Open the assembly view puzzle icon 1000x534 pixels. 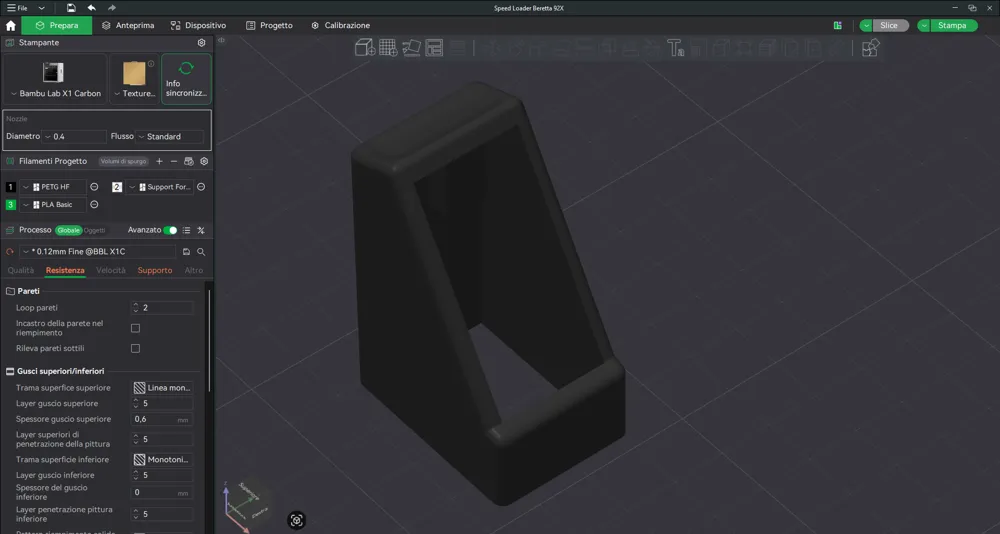pos(871,47)
